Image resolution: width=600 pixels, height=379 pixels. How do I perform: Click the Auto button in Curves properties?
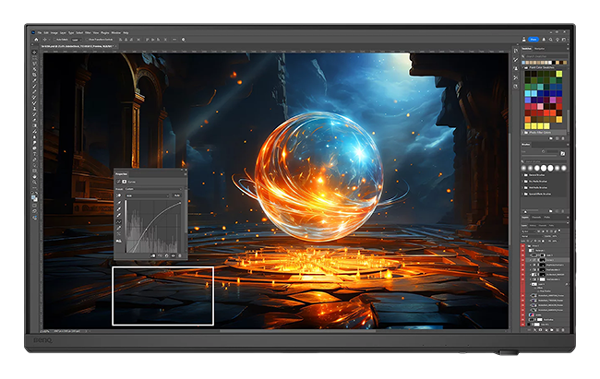point(177,196)
